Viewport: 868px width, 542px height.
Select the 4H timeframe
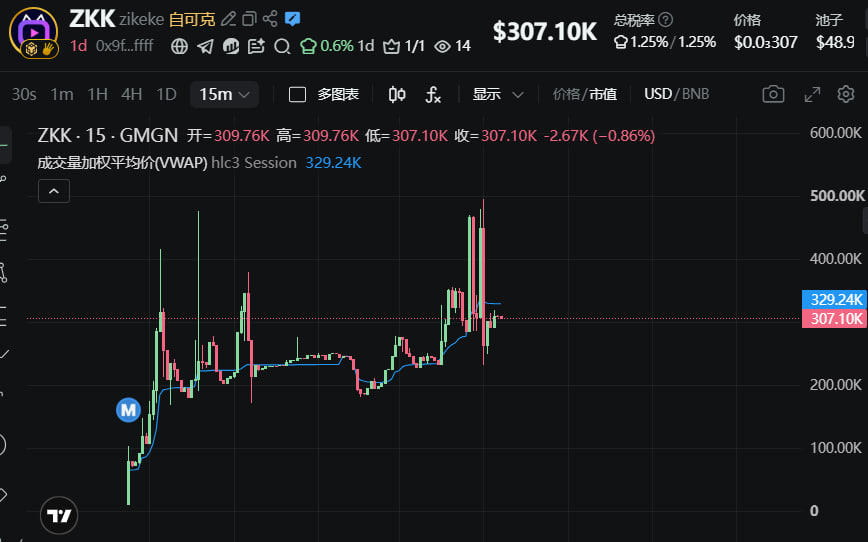pos(132,95)
